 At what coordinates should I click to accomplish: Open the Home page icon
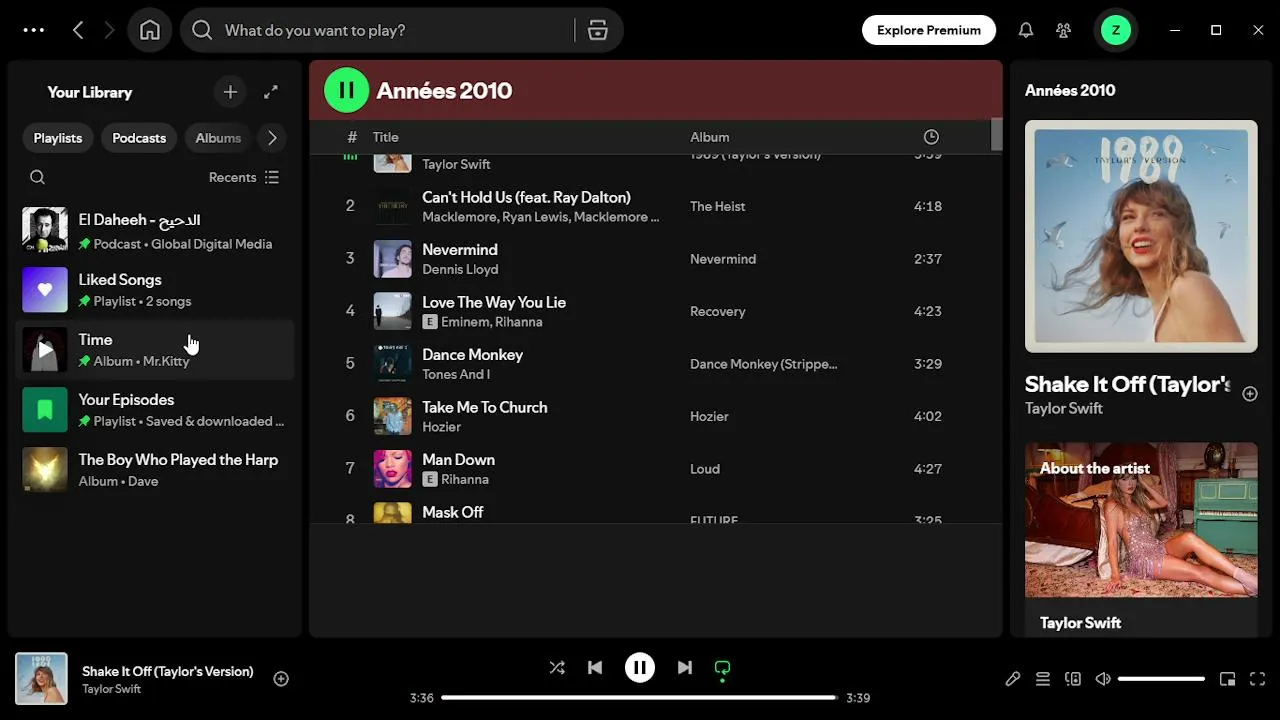150,30
